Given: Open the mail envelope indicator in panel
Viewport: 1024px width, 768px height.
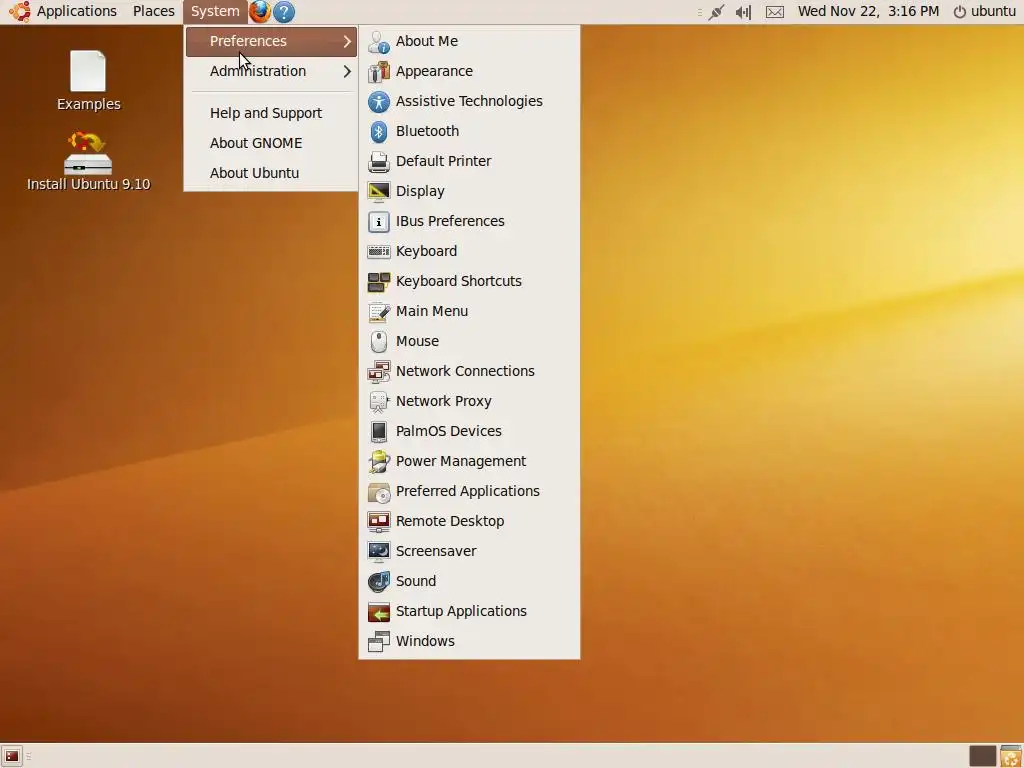Looking at the screenshot, I should [775, 12].
